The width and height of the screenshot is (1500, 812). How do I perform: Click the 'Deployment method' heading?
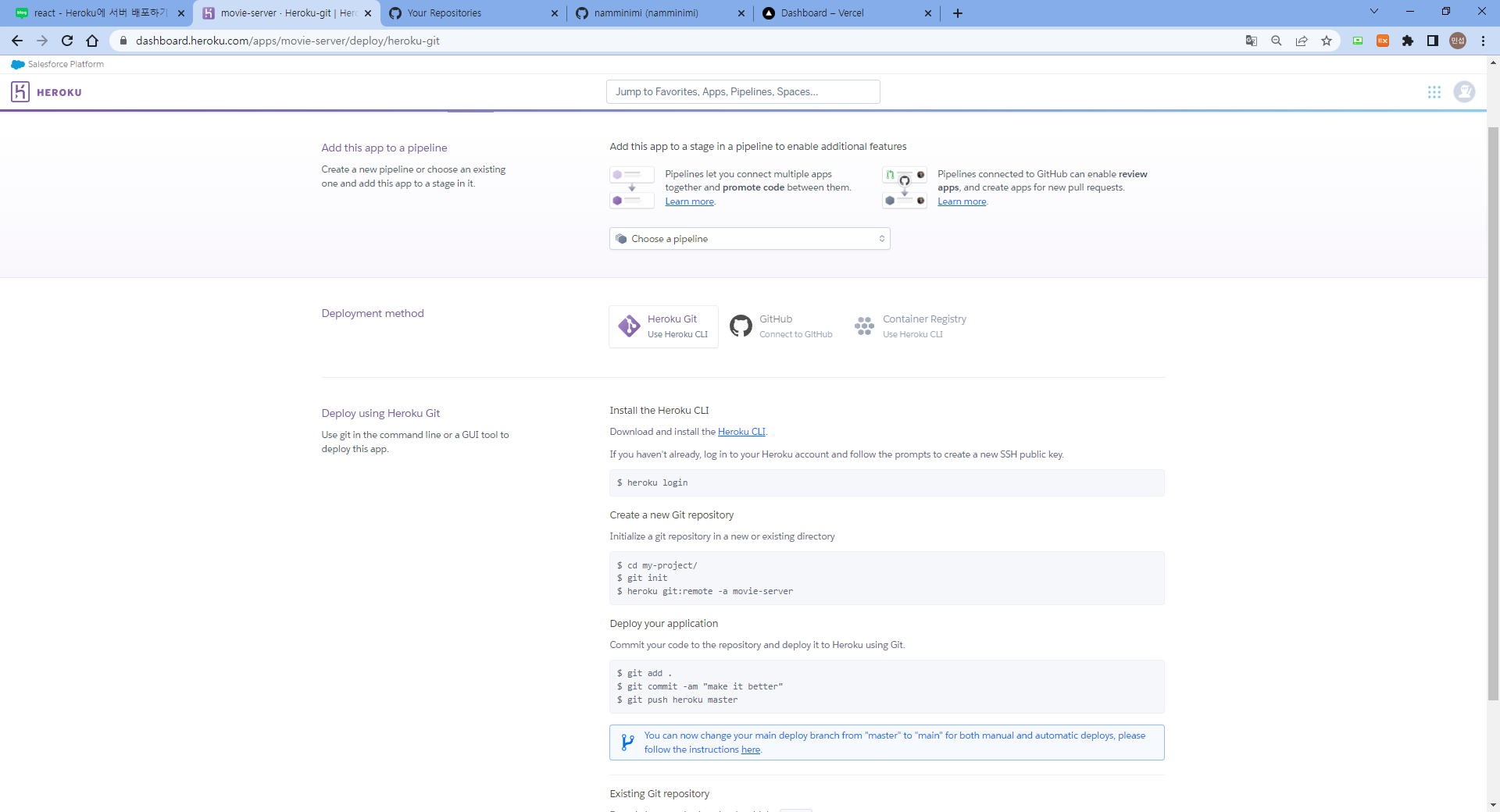click(373, 313)
